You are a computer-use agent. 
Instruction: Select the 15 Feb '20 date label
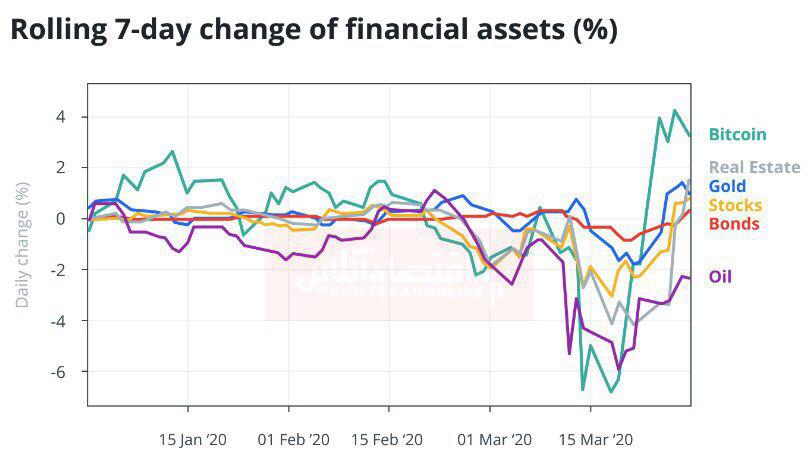(x=387, y=440)
